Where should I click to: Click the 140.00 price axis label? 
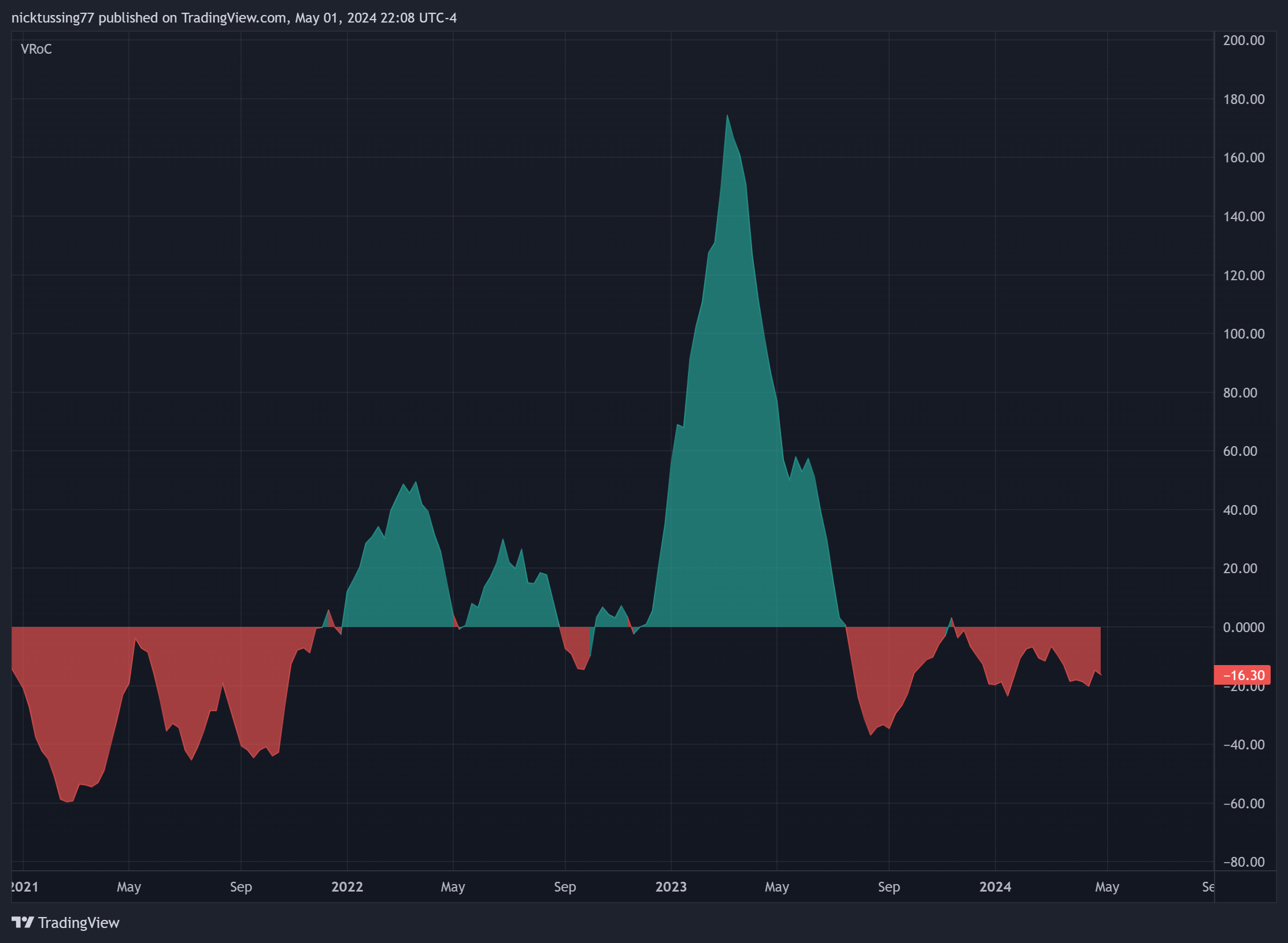coord(1243,217)
